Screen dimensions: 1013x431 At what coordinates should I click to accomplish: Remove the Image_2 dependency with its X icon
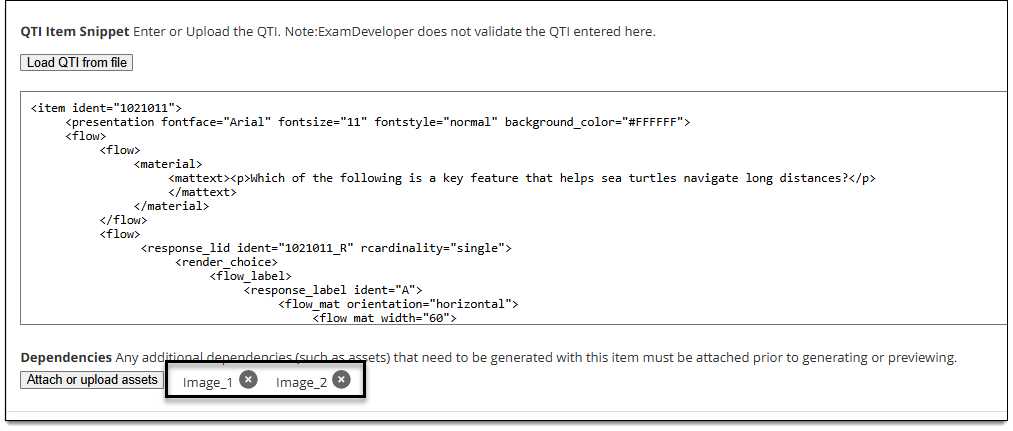pyautogui.click(x=342, y=380)
